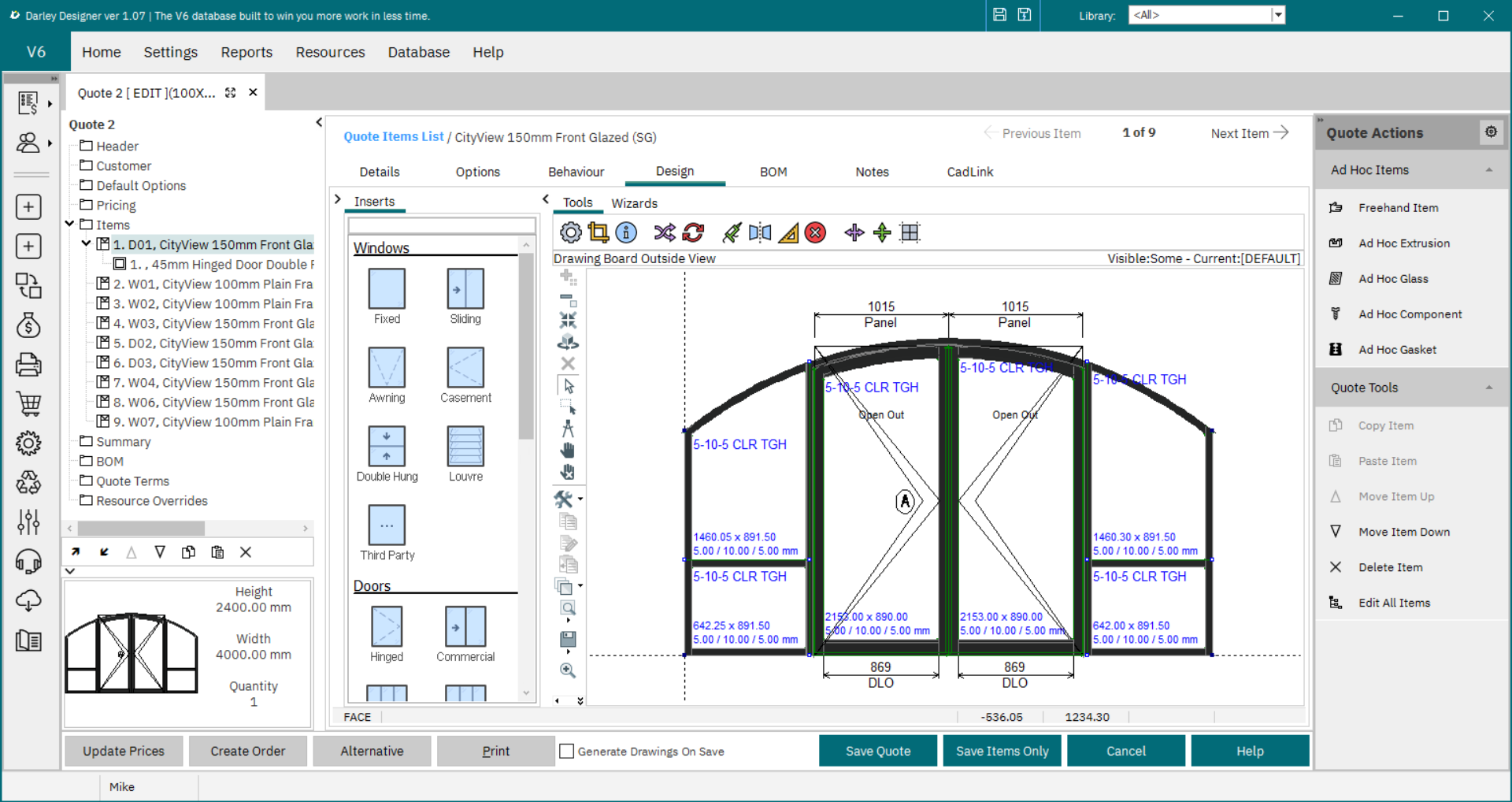
Task: Click the shuffle arrows icon in drawing toolbar
Action: tap(665, 232)
